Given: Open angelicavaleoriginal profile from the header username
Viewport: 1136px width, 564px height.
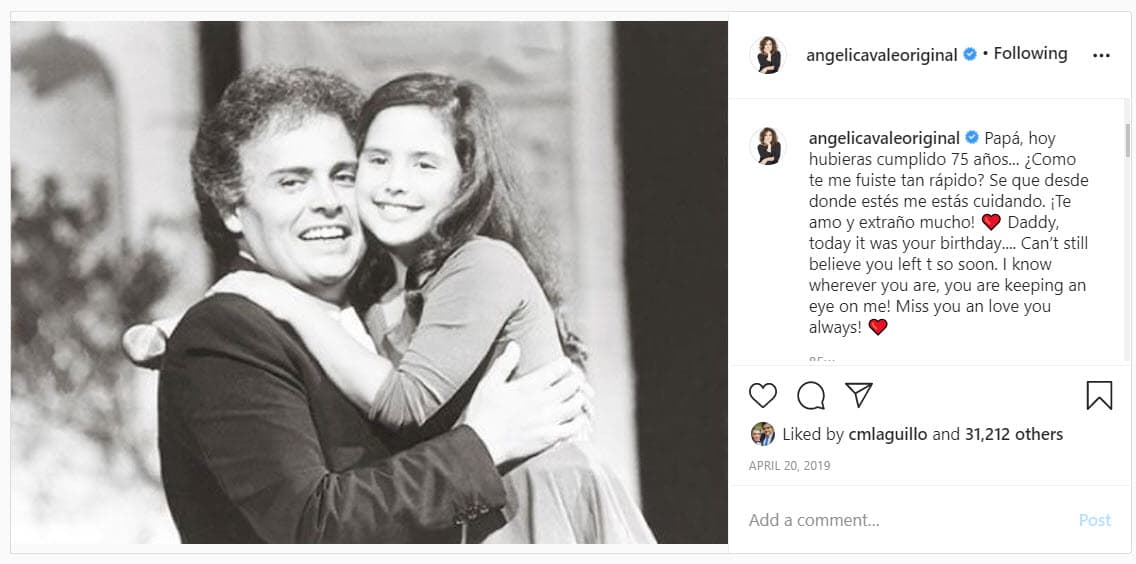Looking at the screenshot, I should pyautogui.click(x=882, y=55).
